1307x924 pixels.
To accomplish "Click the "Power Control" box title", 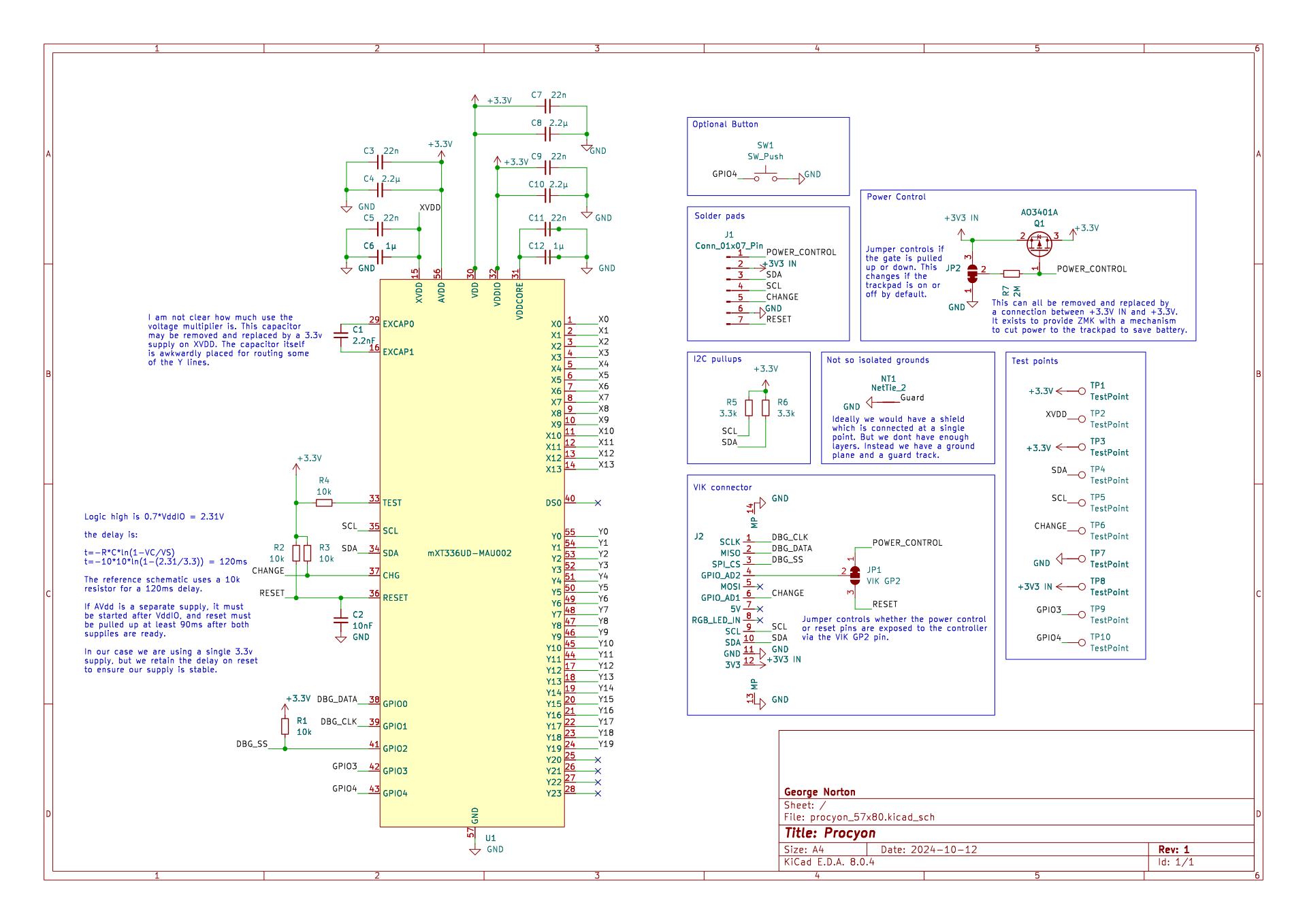I will click(896, 197).
